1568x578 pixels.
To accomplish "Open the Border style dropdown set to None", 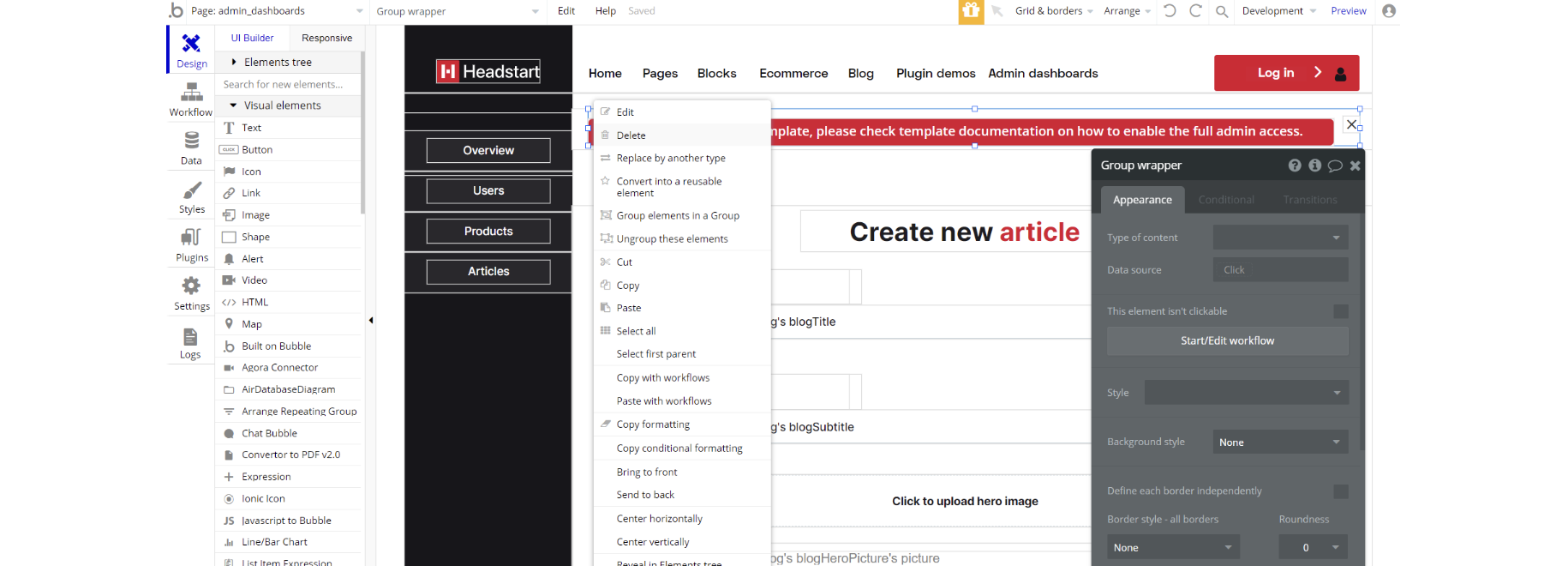I will (1172, 548).
